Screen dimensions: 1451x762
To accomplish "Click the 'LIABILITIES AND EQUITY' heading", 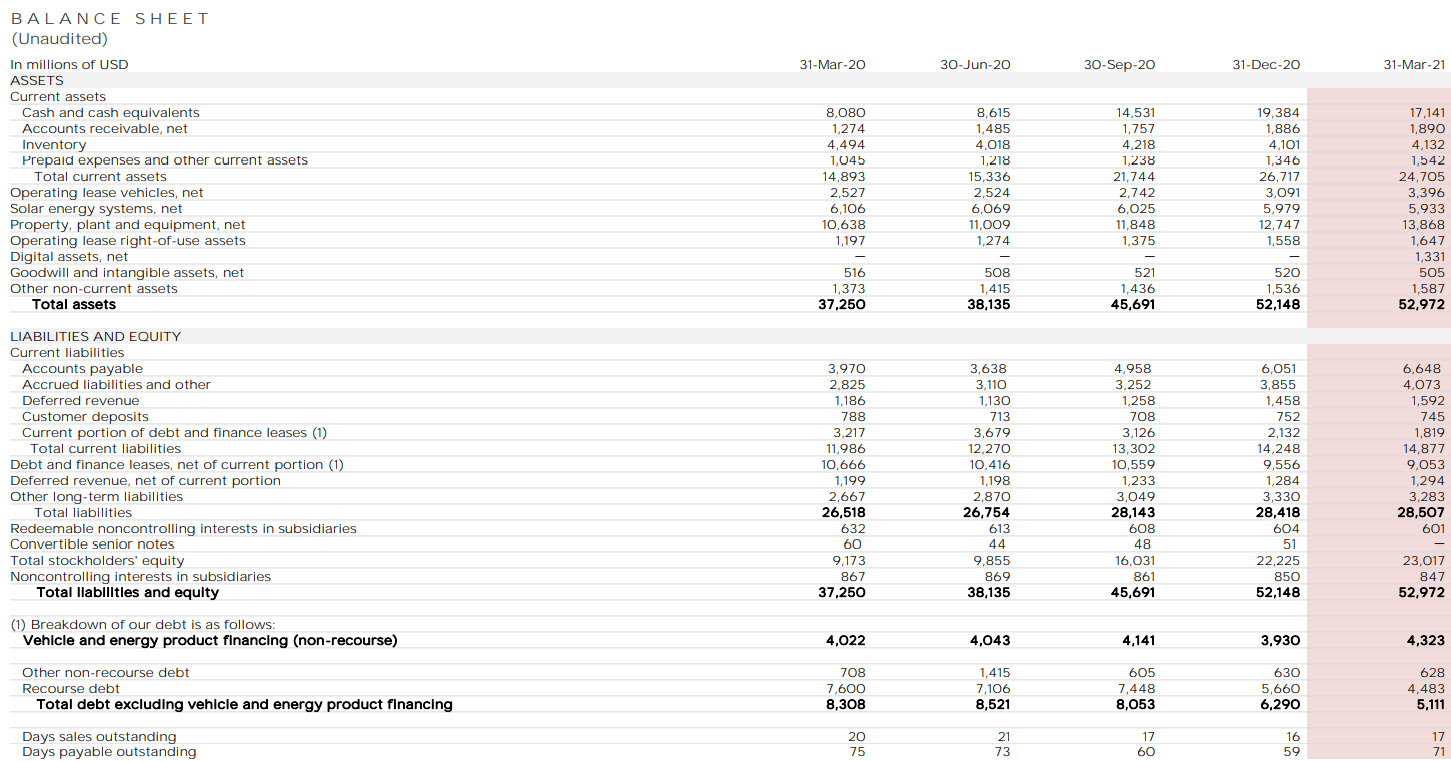I will click(96, 336).
